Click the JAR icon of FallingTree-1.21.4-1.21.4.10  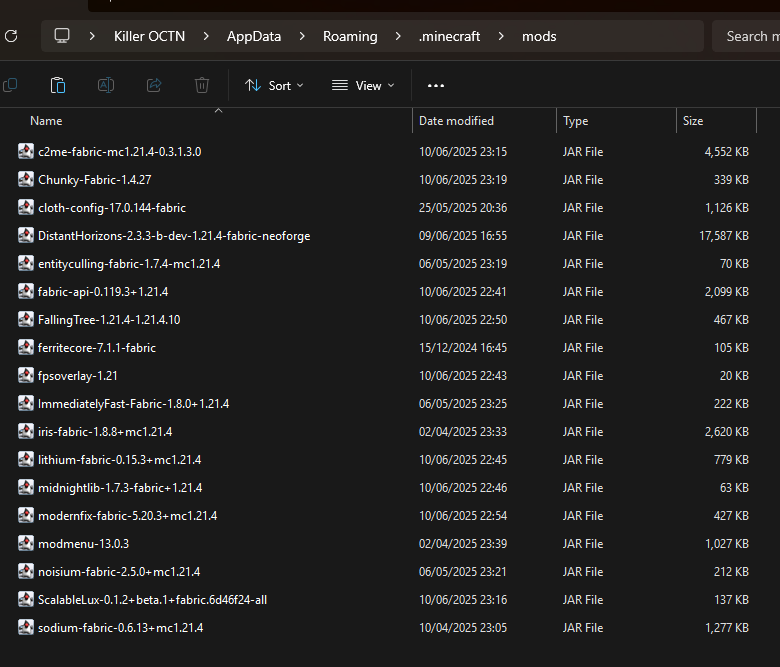[26, 319]
